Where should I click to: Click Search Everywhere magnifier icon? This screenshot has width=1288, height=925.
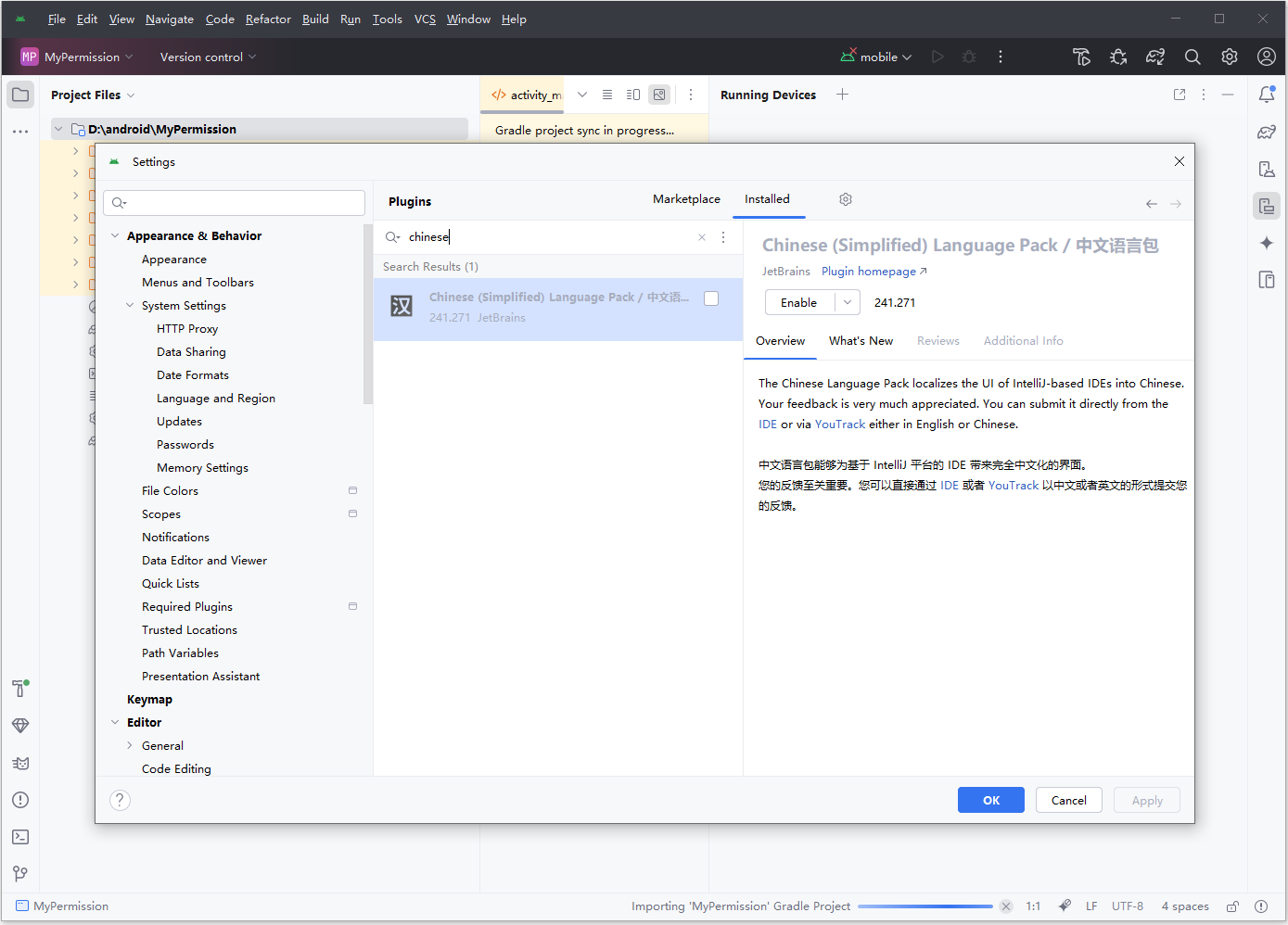pos(1192,57)
